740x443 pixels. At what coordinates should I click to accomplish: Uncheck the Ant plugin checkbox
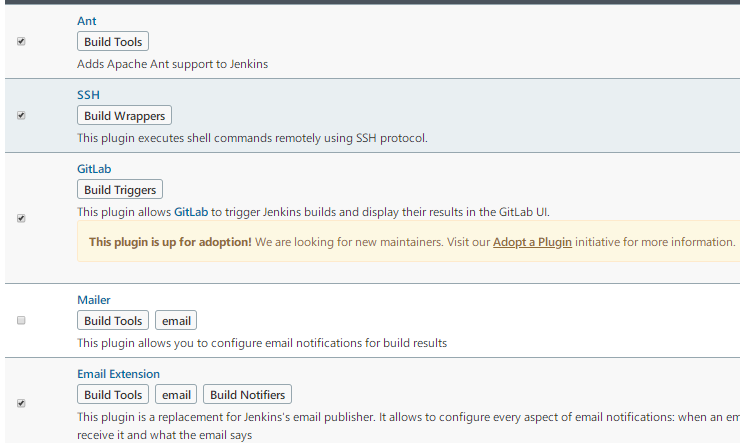(x=21, y=41)
